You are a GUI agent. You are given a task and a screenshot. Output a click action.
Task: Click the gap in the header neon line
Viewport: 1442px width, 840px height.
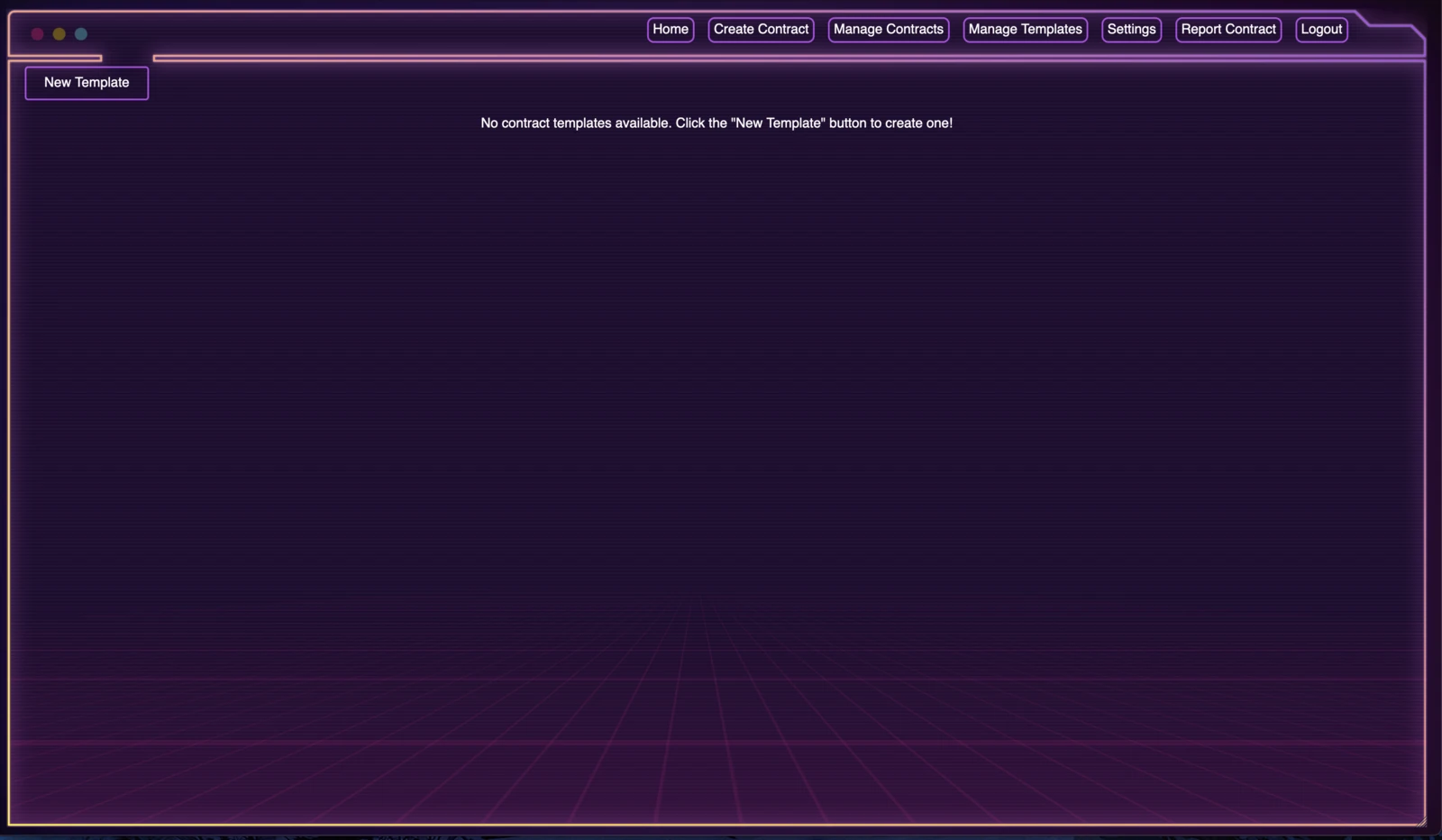127,59
